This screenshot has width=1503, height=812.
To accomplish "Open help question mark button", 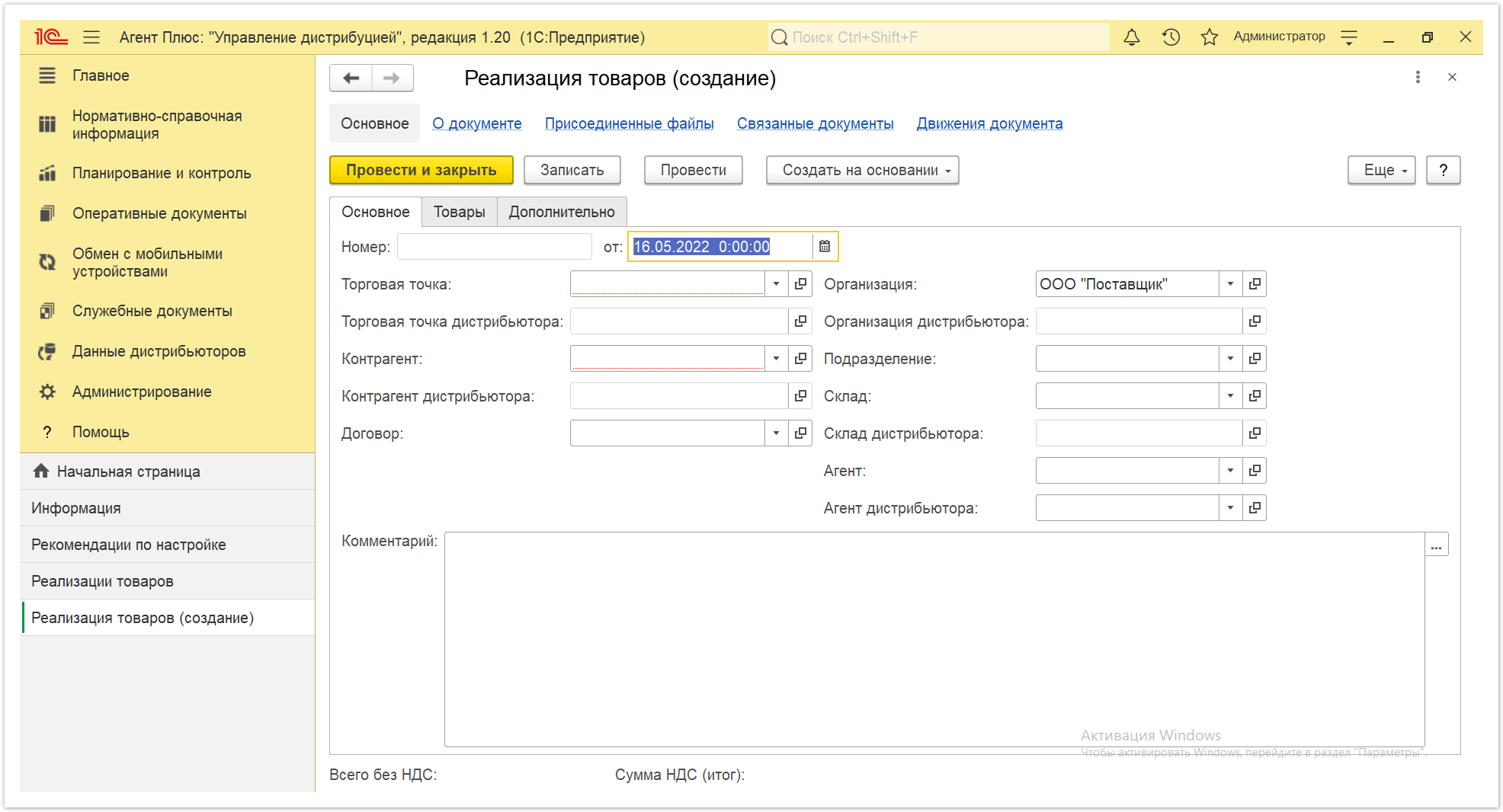I will tap(1443, 170).
